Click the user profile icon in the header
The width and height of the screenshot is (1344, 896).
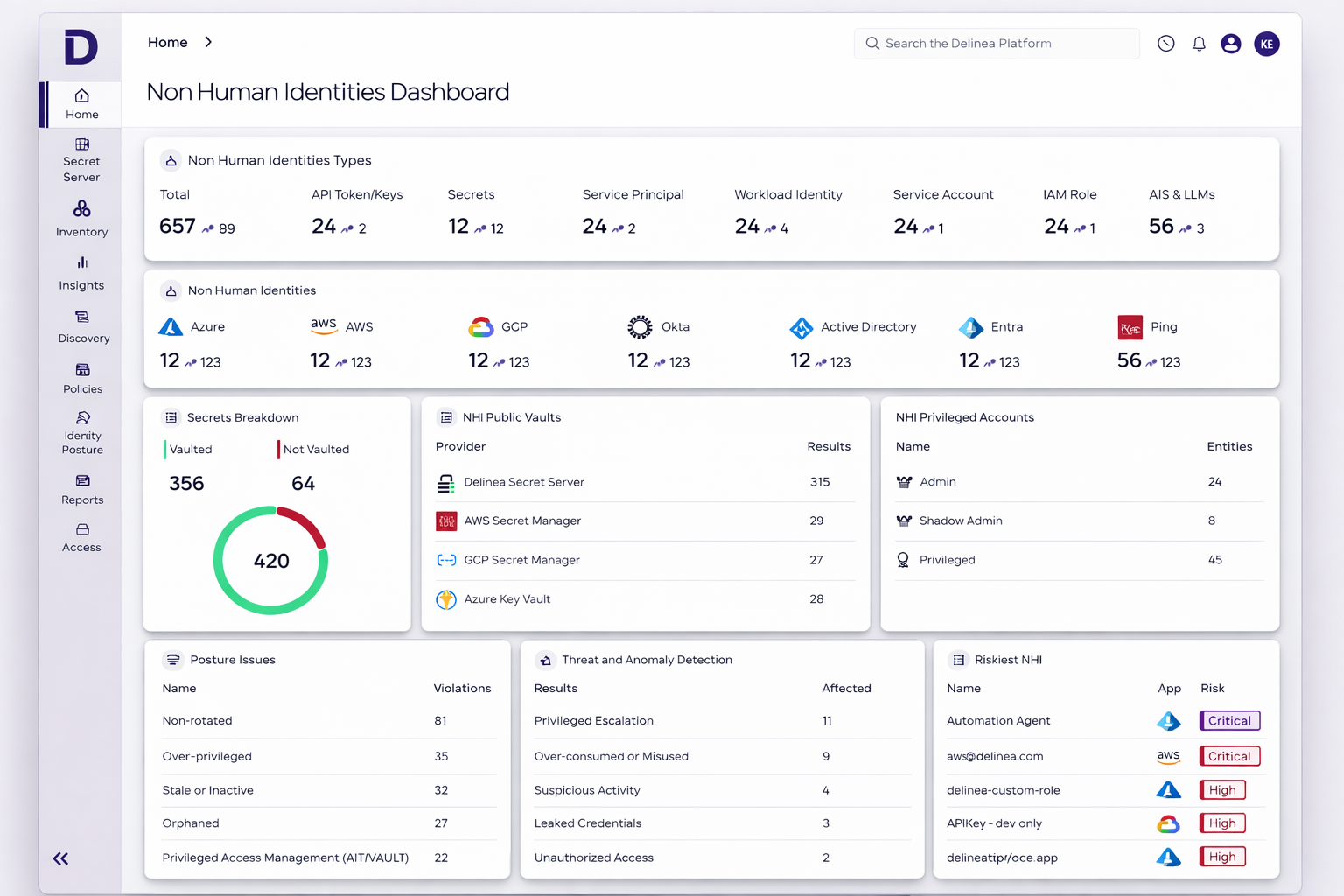point(1231,43)
